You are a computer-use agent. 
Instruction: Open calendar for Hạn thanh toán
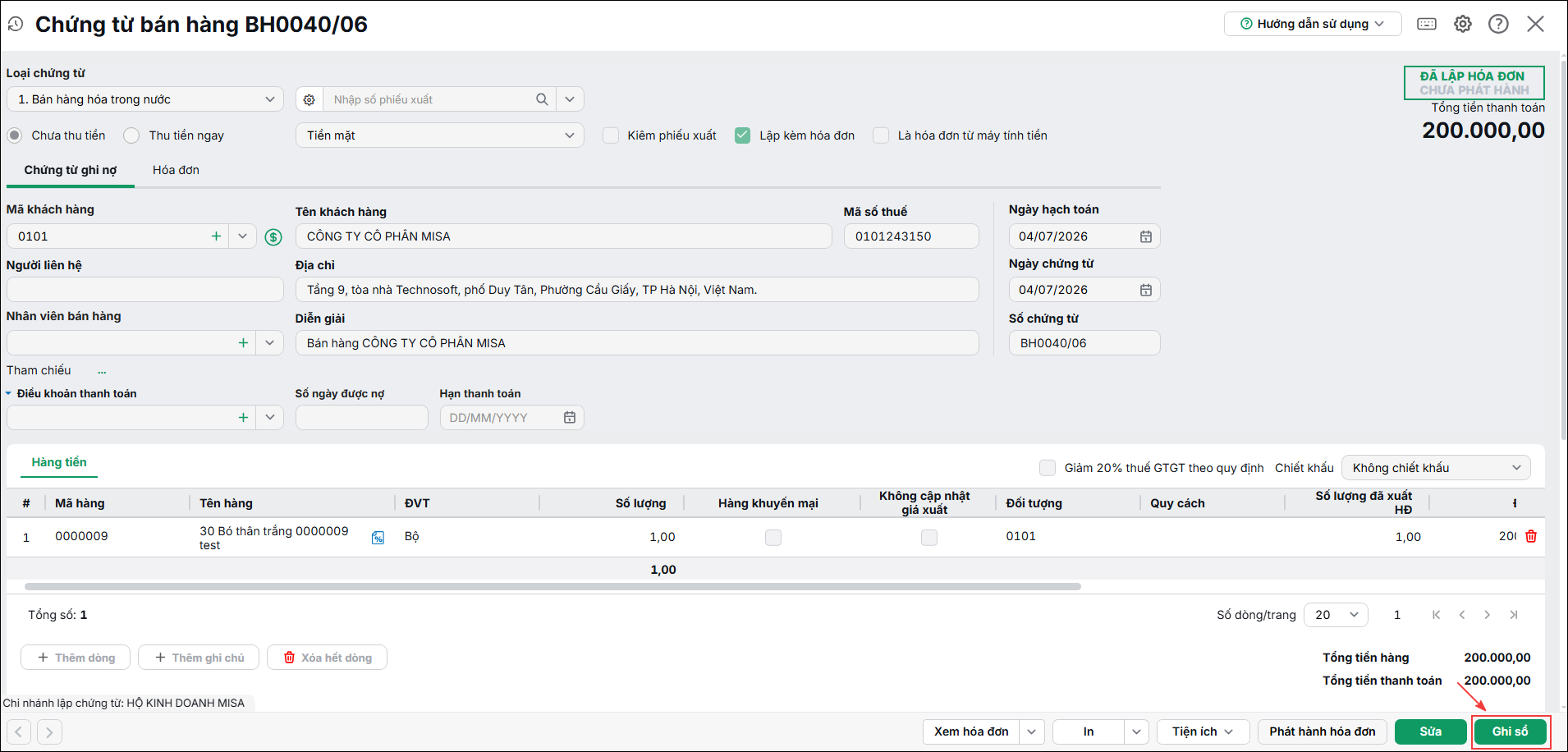click(x=570, y=418)
